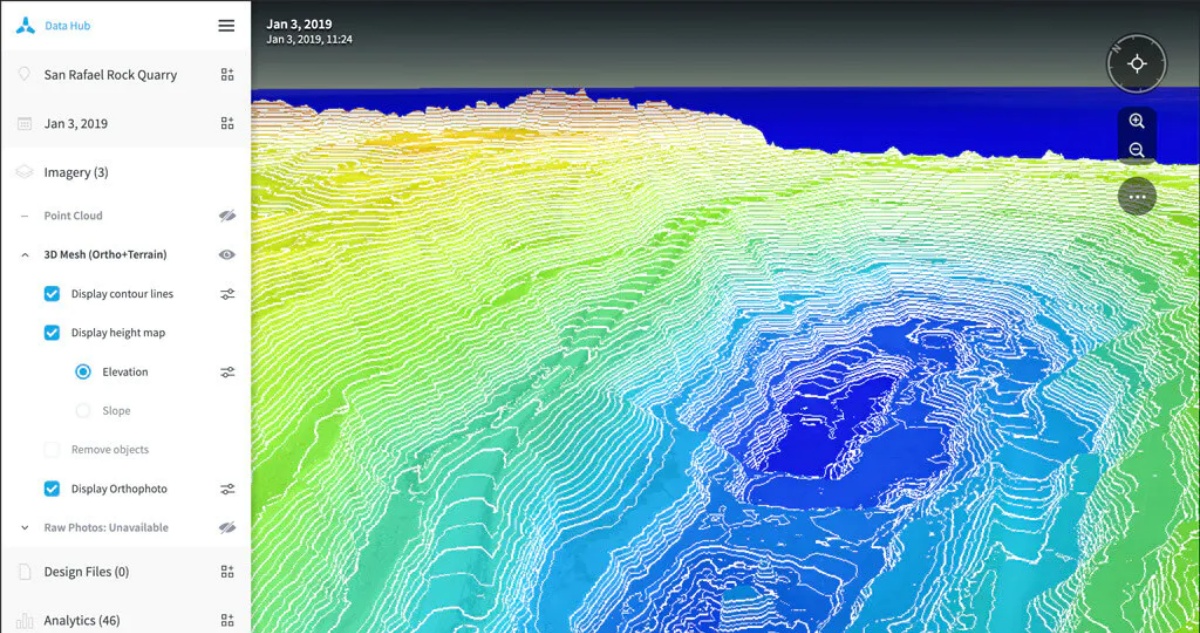Open the hamburger menu in Data Hub header
Image resolution: width=1200 pixels, height=633 pixels.
[x=227, y=26]
